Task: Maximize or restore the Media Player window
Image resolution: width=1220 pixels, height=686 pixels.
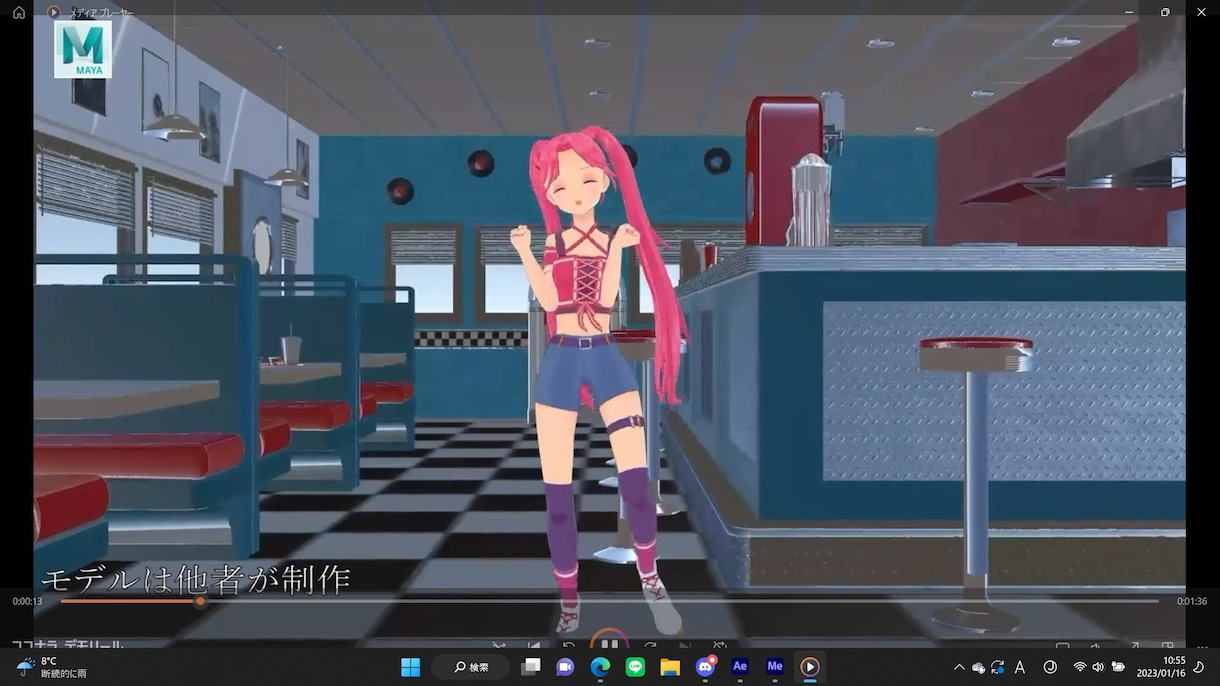Action: (1165, 12)
